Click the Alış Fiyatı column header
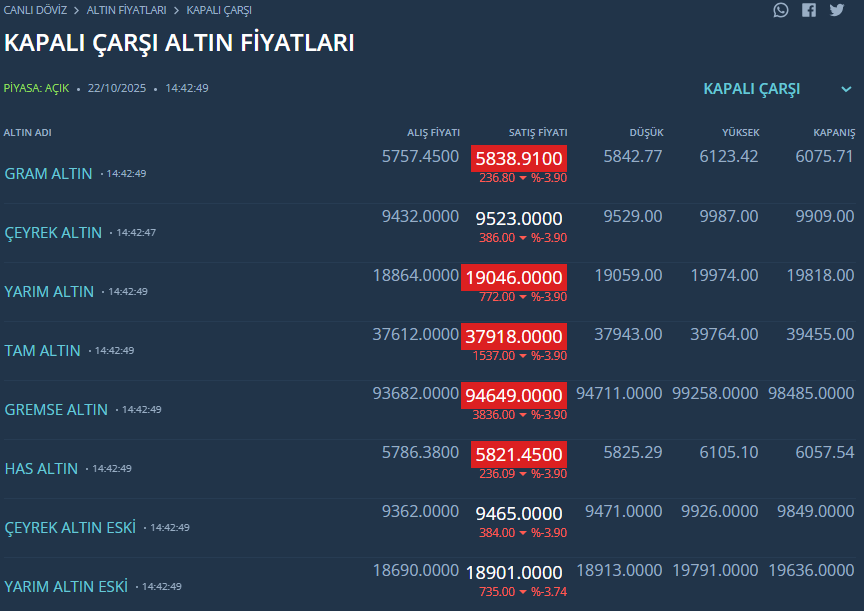Image resolution: width=864 pixels, height=611 pixels. (x=433, y=133)
